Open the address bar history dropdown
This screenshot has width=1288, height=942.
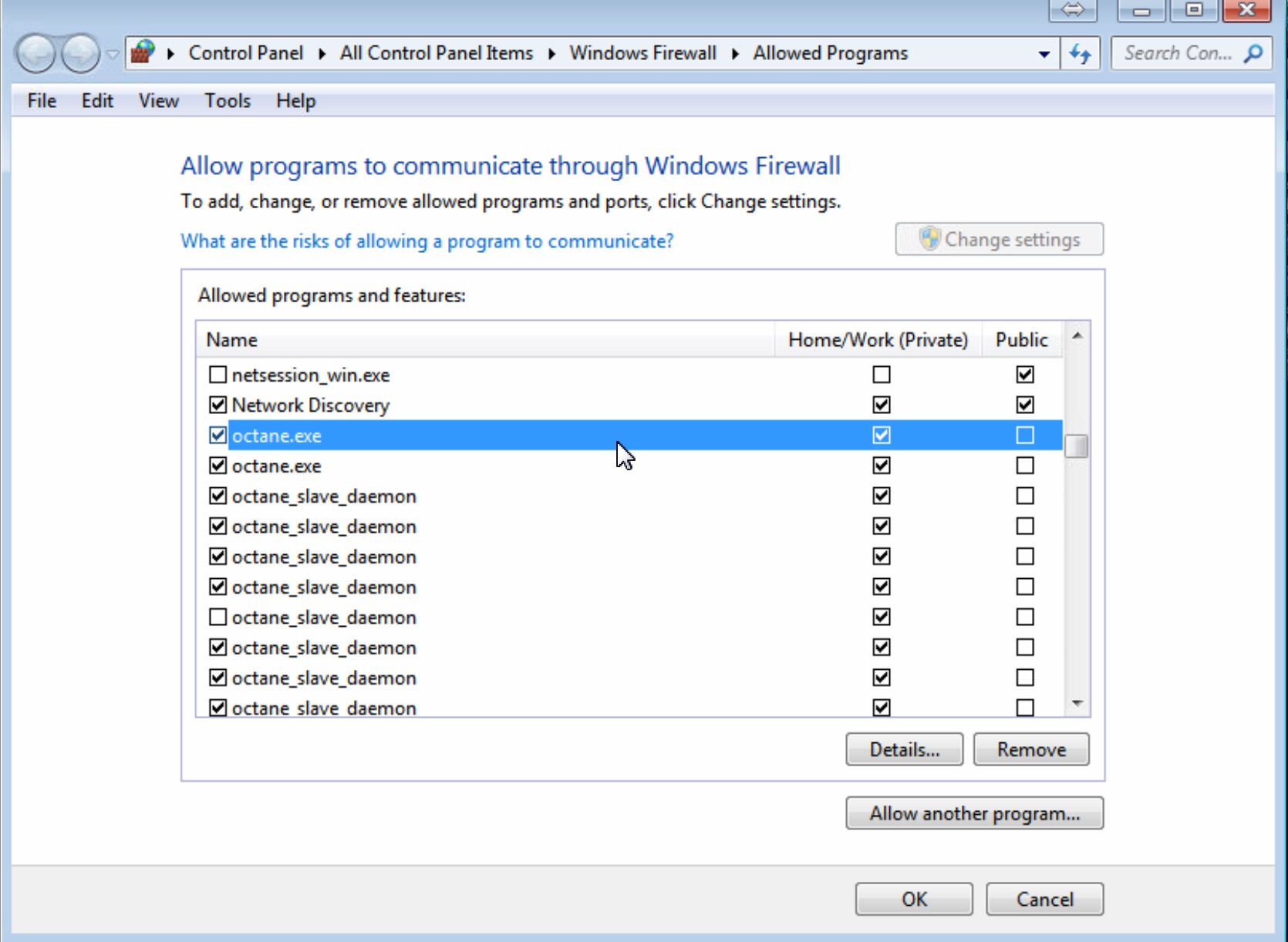click(x=1044, y=54)
